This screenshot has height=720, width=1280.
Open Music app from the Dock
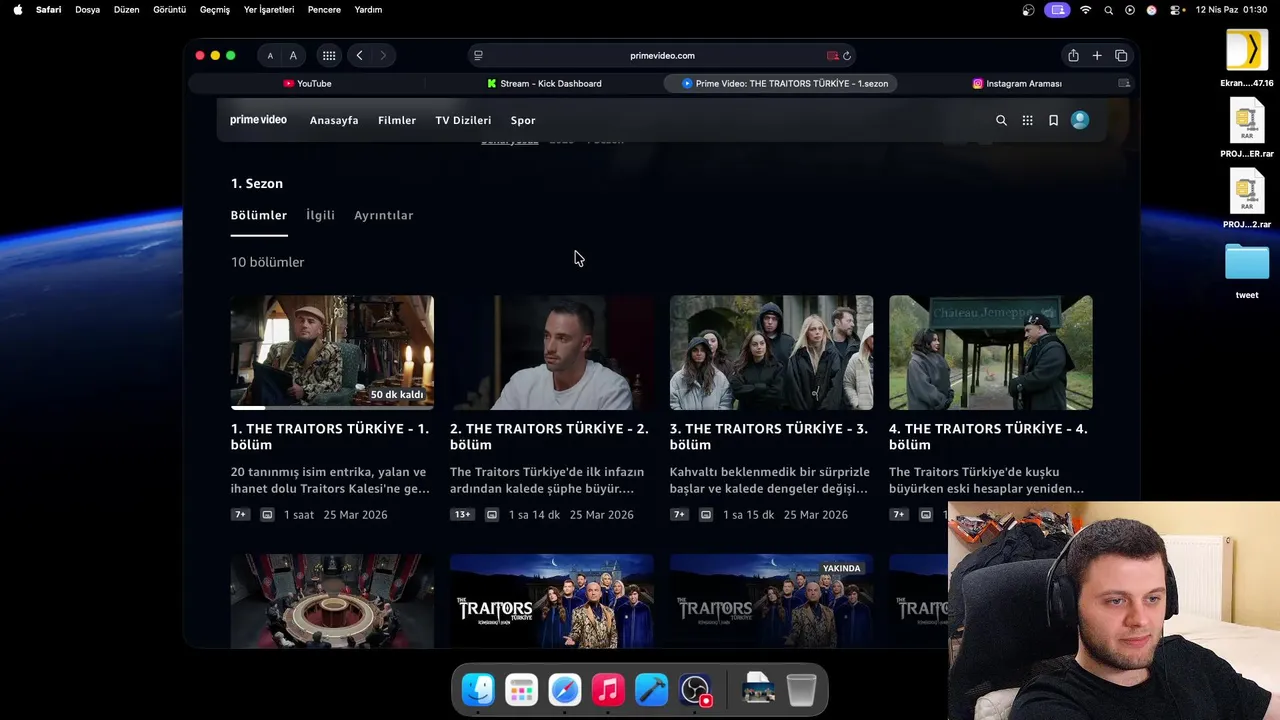tap(608, 690)
